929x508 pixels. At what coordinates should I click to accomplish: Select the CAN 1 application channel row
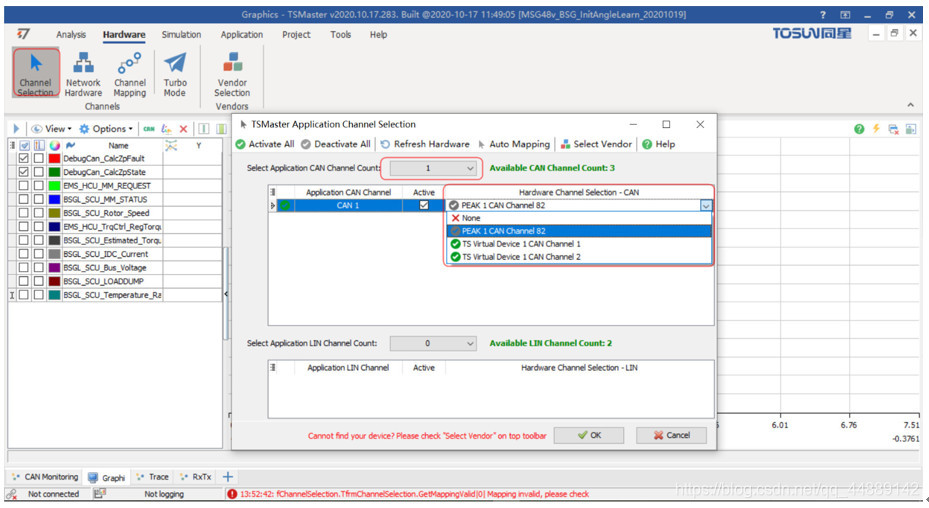pos(348,205)
